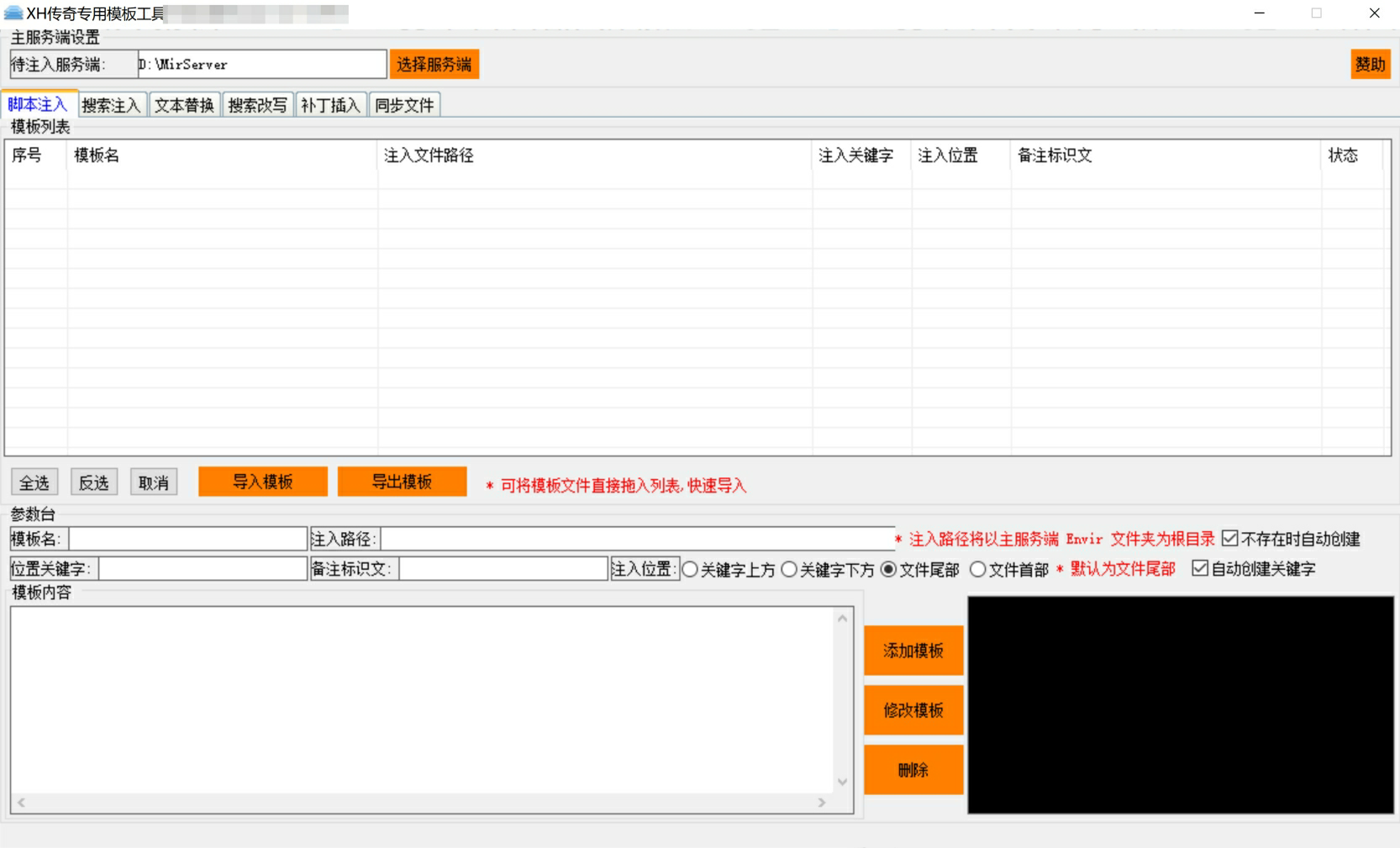Click the 注入文件路径 column header
The width and height of the screenshot is (1400, 848).
click(x=594, y=155)
